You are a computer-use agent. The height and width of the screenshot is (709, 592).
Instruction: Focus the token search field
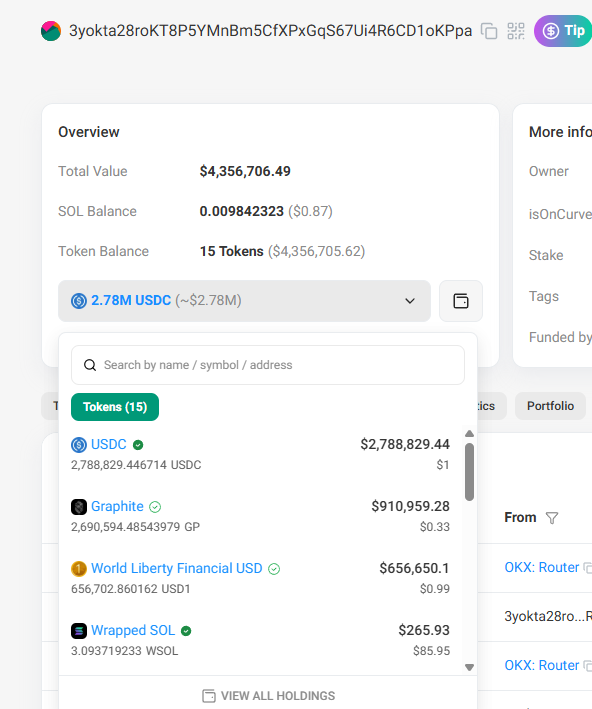(x=268, y=365)
